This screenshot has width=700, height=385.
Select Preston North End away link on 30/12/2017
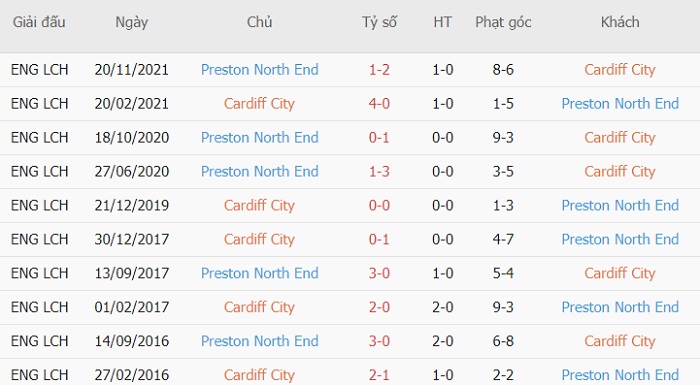click(x=620, y=239)
